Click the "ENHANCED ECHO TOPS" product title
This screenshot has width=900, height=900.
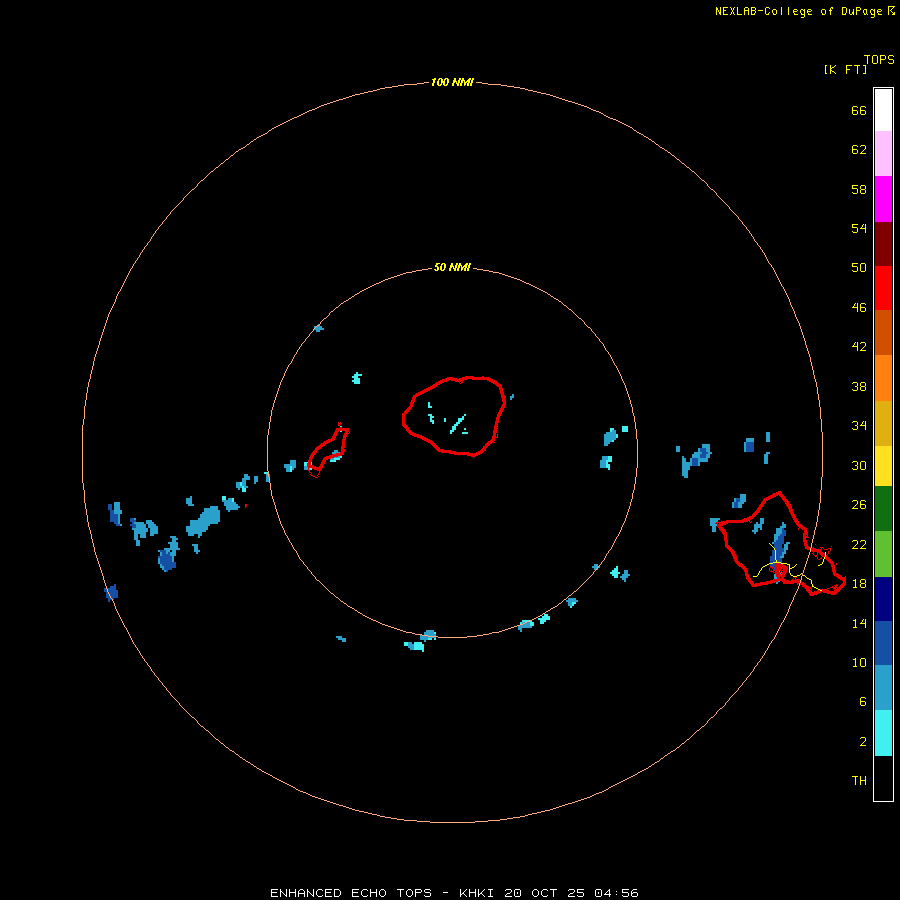tap(351, 893)
